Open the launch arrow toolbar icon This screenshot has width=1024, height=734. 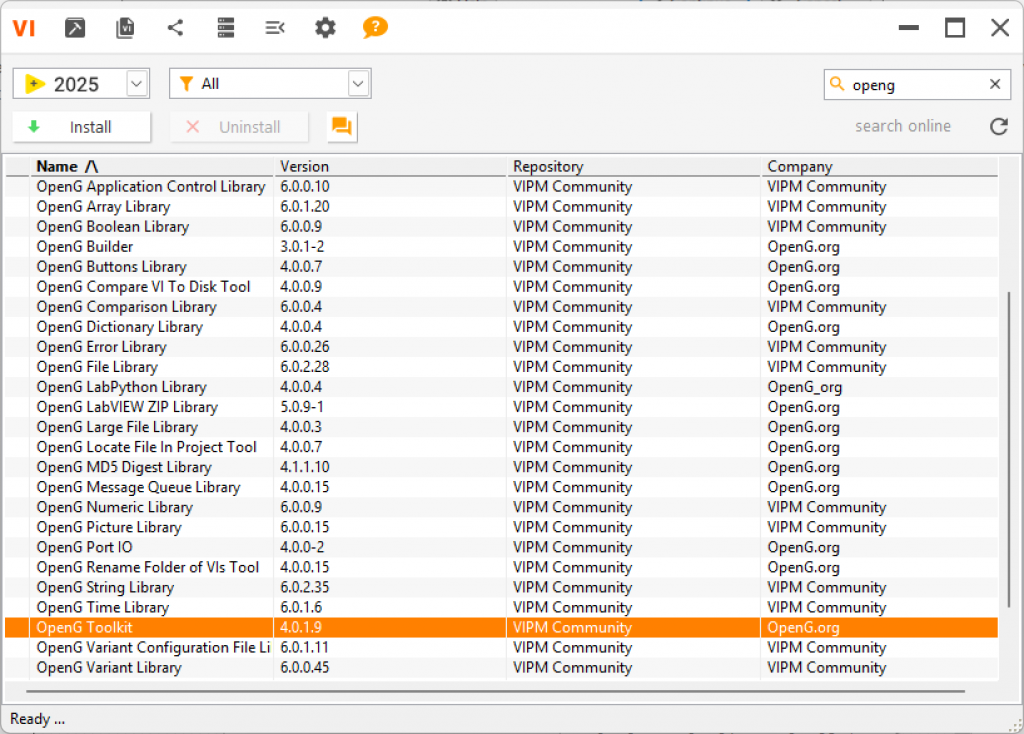74,28
